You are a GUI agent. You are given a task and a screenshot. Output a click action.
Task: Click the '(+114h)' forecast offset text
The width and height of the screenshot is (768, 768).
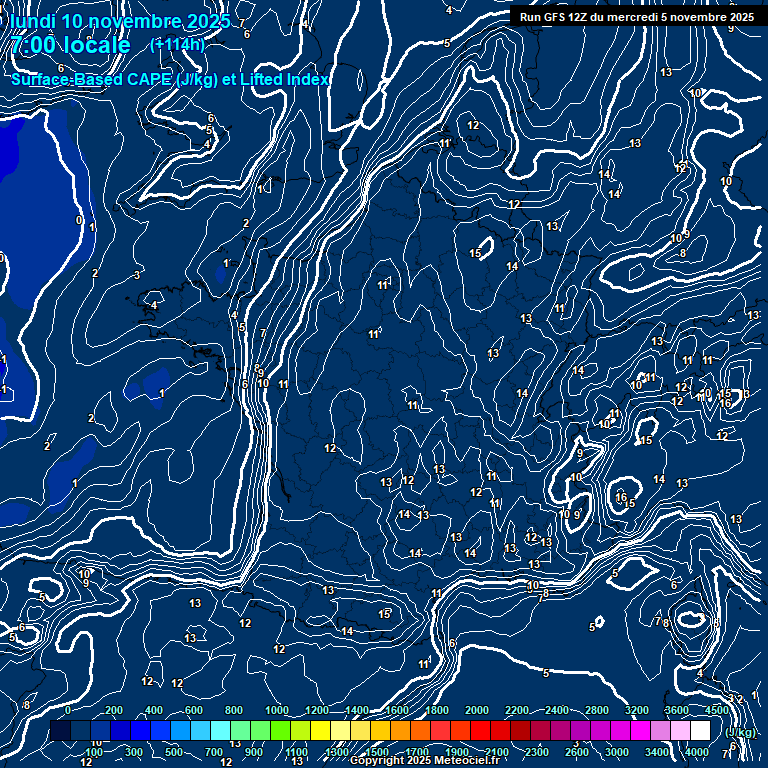[x=177, y=45]
